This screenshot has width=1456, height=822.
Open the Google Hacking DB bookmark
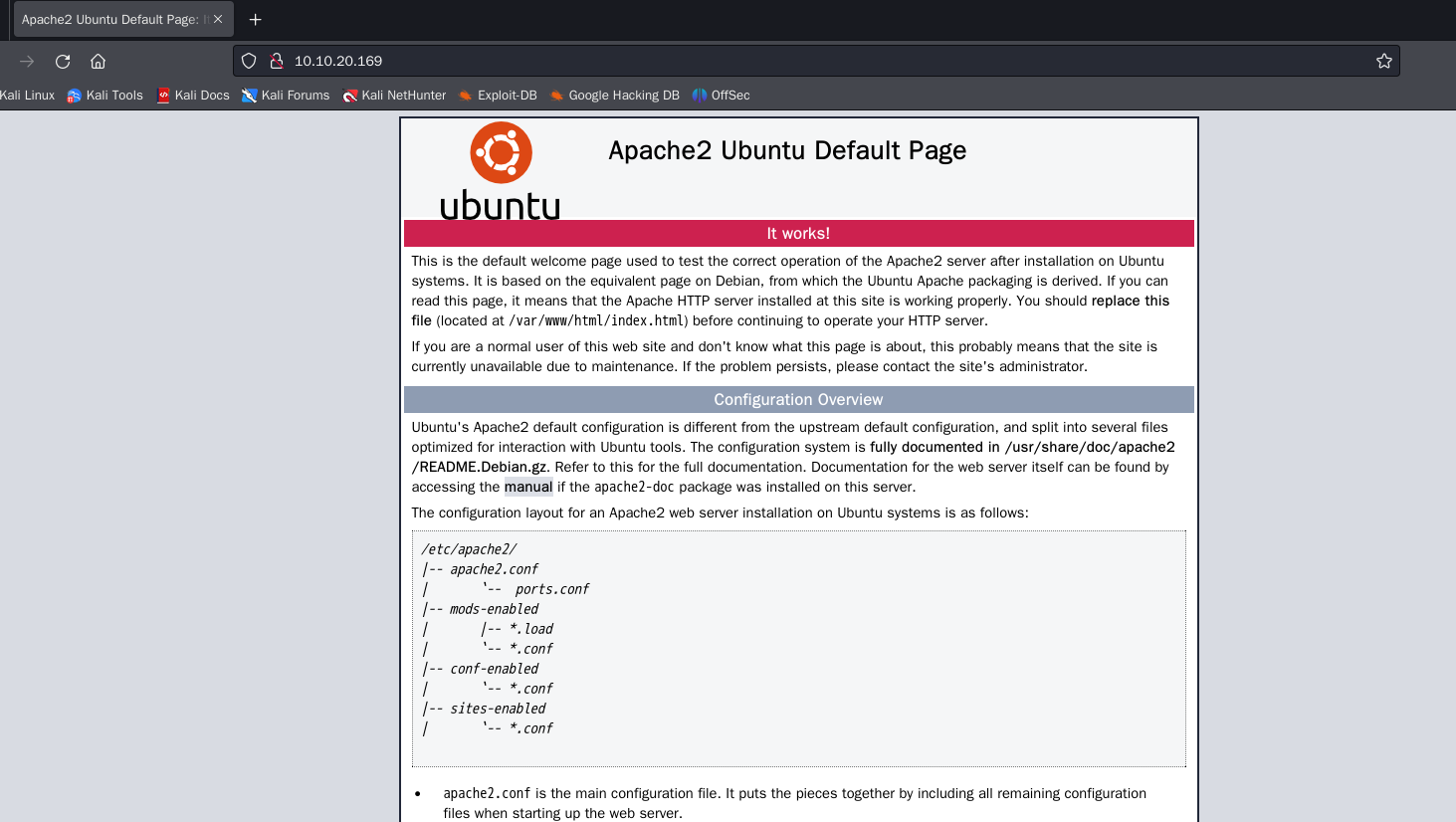pos(614,96)
